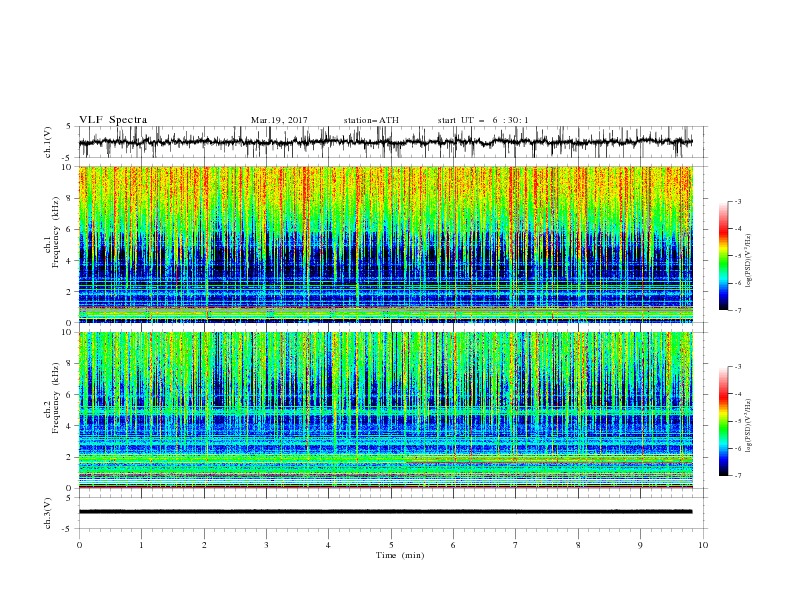Viewport: 792px width, 612px height.
Task: Click the time axis tick label '2'
Action: tap(204, 545)
